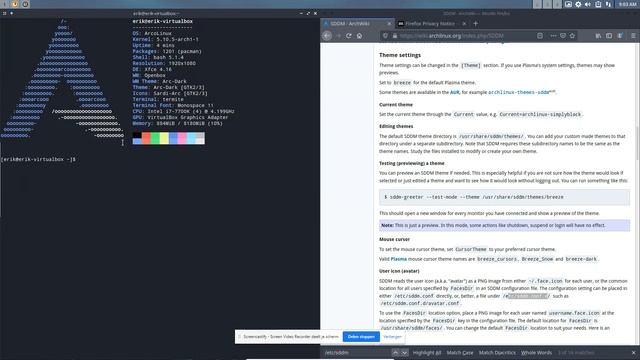Open Firefox hamburger menu
Viewport: 640px width, 360px height.
pyautogui.click(x=633, y=36)
